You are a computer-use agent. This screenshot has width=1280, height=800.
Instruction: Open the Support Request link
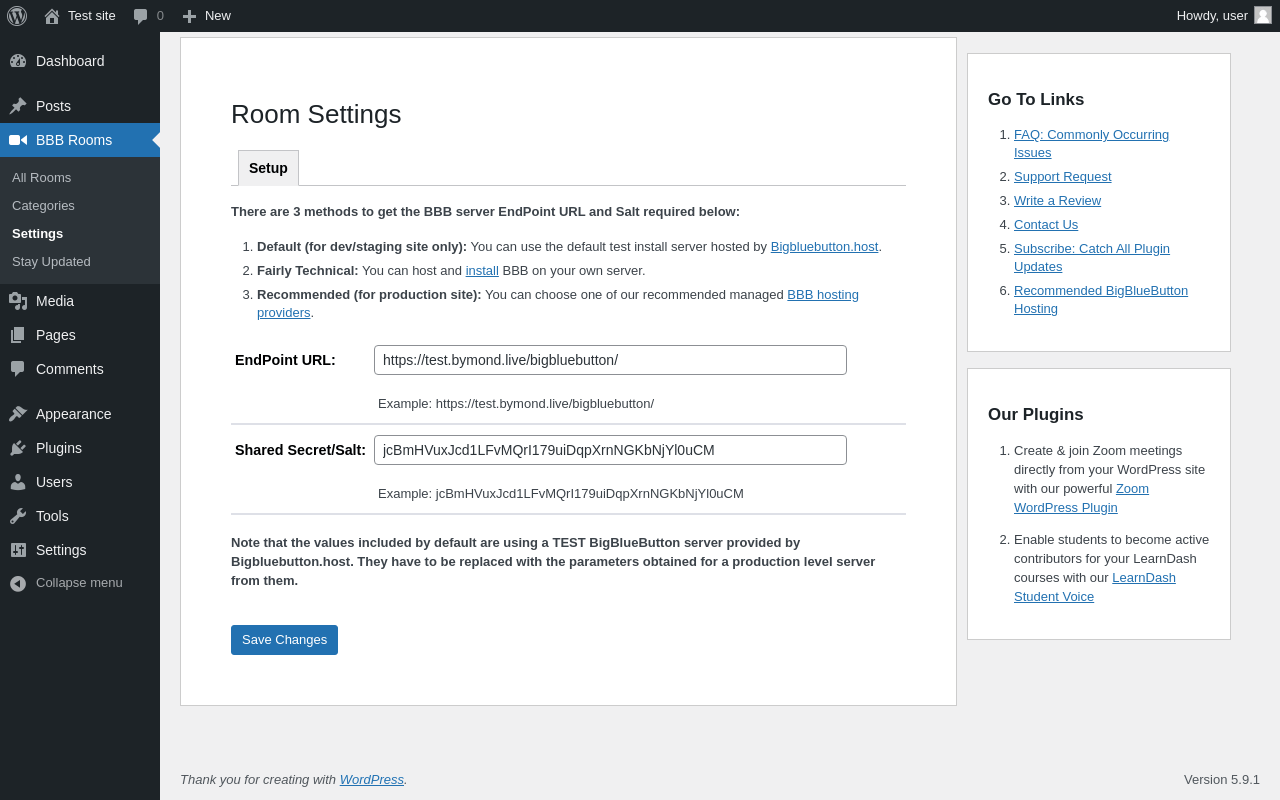tap(1062, 177)
